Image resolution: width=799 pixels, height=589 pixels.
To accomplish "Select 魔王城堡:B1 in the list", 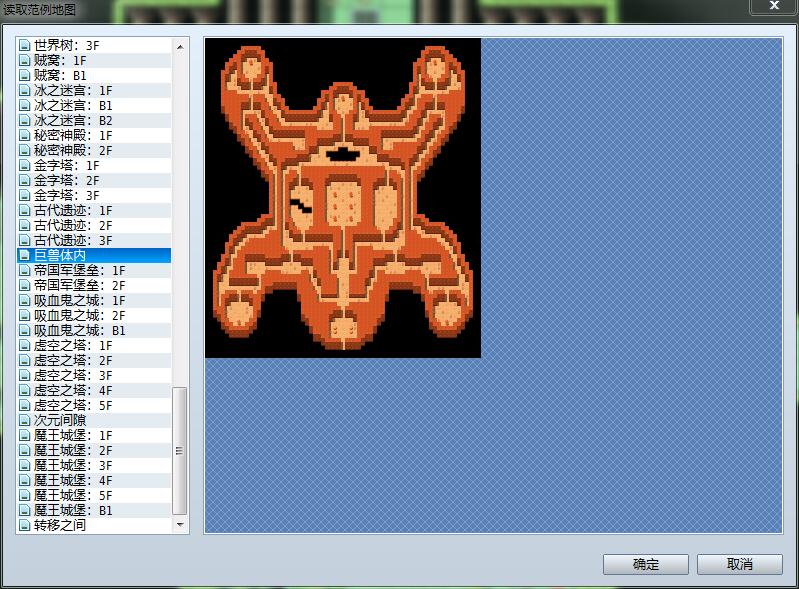I will click(94, 511).
